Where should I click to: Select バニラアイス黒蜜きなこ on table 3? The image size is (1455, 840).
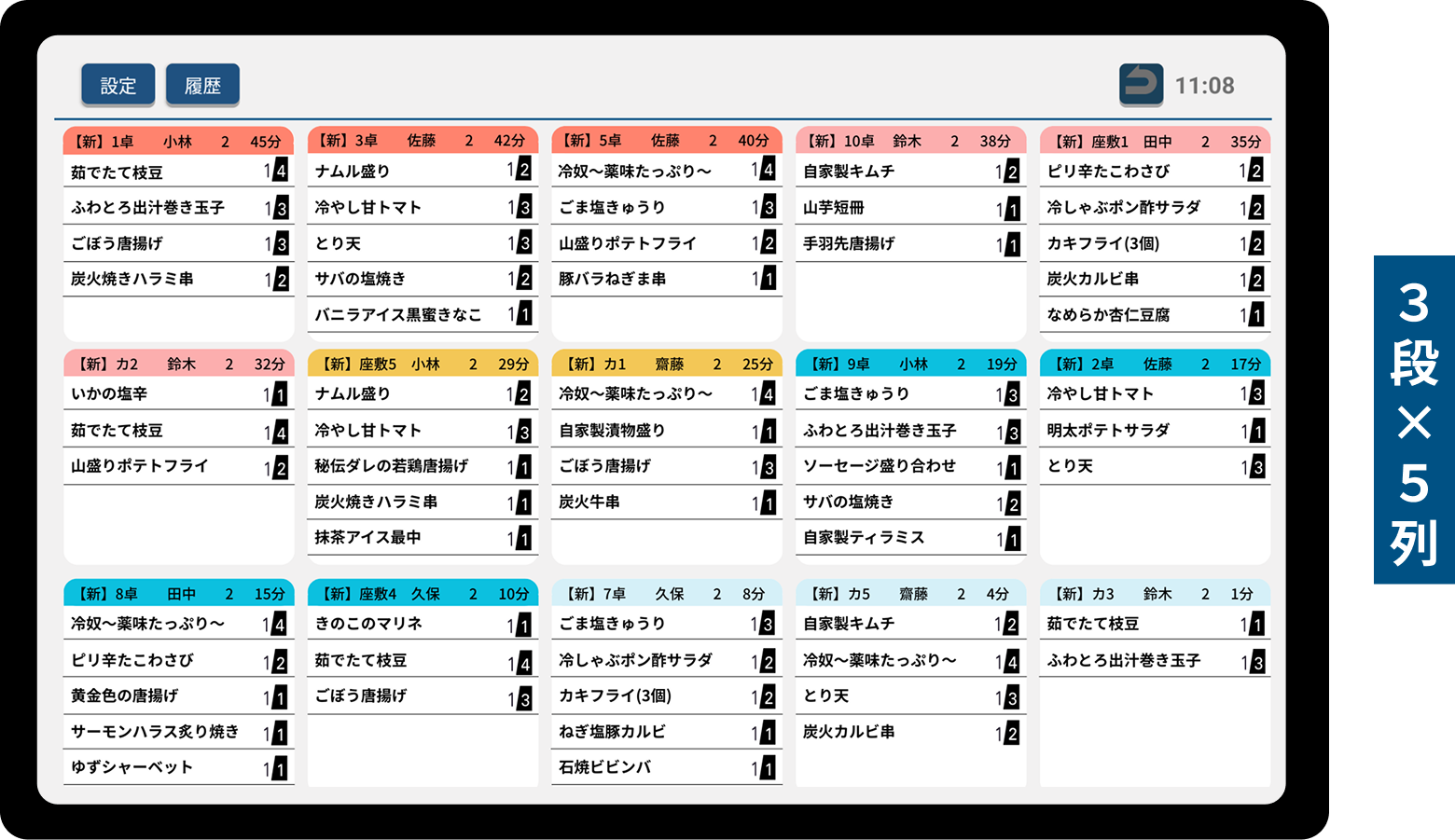pos(396,314)
